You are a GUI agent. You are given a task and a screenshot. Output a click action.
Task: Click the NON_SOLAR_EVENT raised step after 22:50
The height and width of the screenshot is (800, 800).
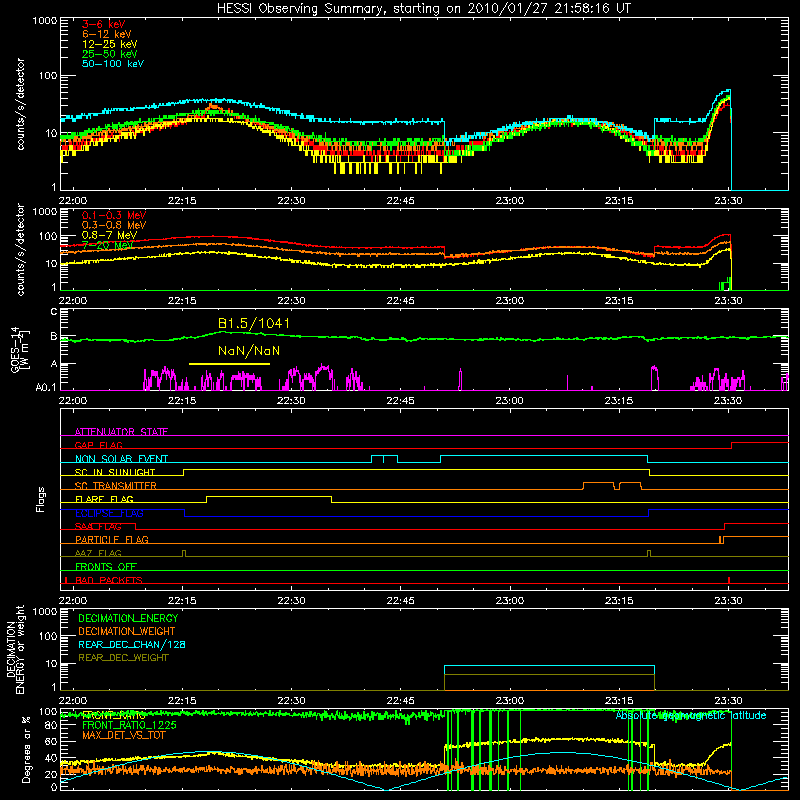(x=544, y=456)
